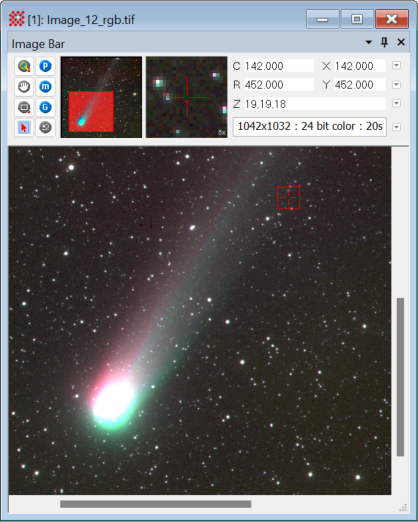Click the blue P button
The image size is (418, 522).
45,66
